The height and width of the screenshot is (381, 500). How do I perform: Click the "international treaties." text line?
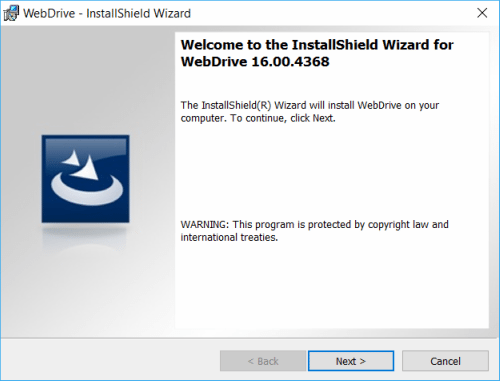point(229,237)
